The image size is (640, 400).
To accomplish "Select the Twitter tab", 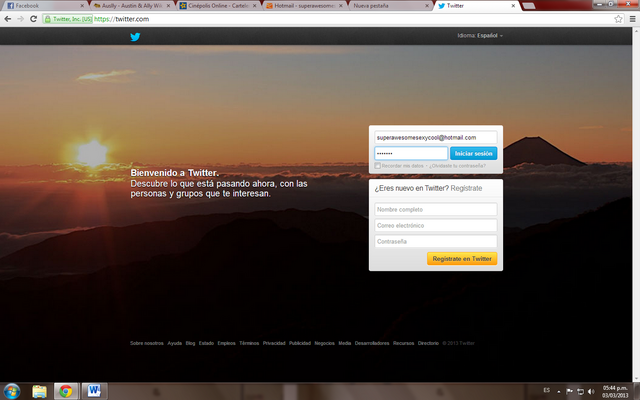I will [476, 6].
